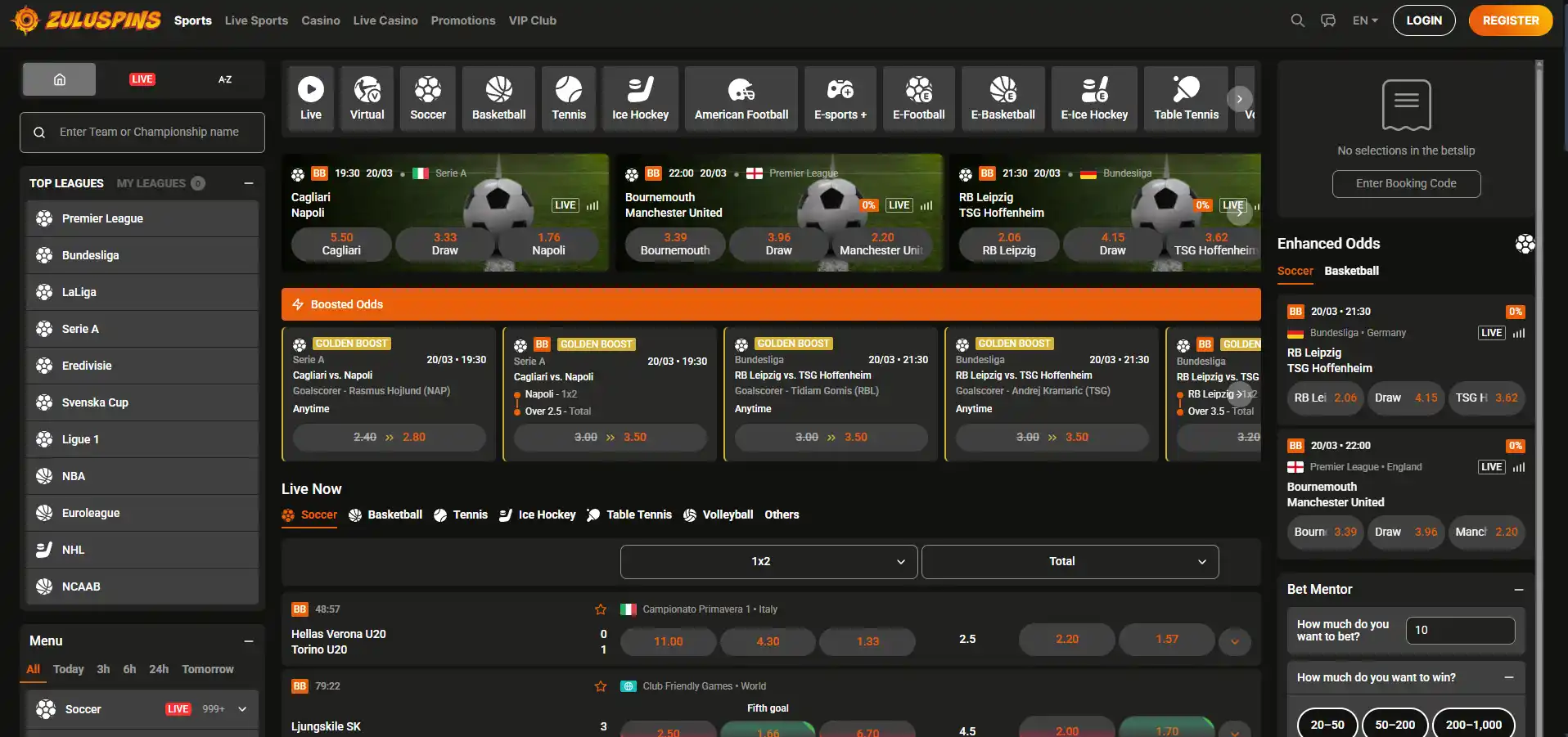Open the Promotions nav item
1568x737 pixels.
463,20
